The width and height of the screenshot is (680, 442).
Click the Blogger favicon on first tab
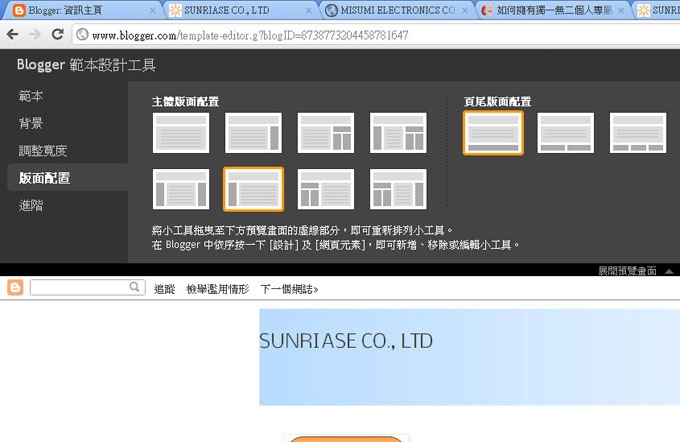19,10
